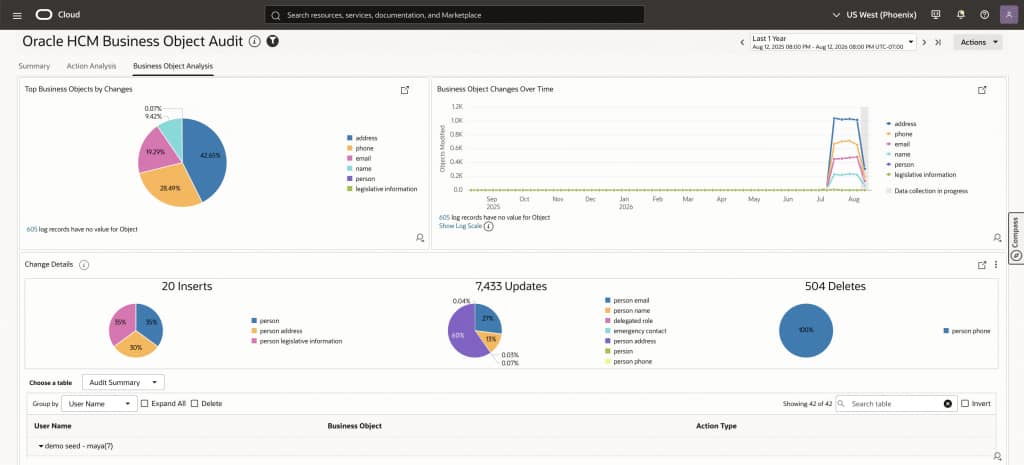Click person phone swatch in Deletes legend
This screenshot has height=465, width=1024.
pos(946,331)
